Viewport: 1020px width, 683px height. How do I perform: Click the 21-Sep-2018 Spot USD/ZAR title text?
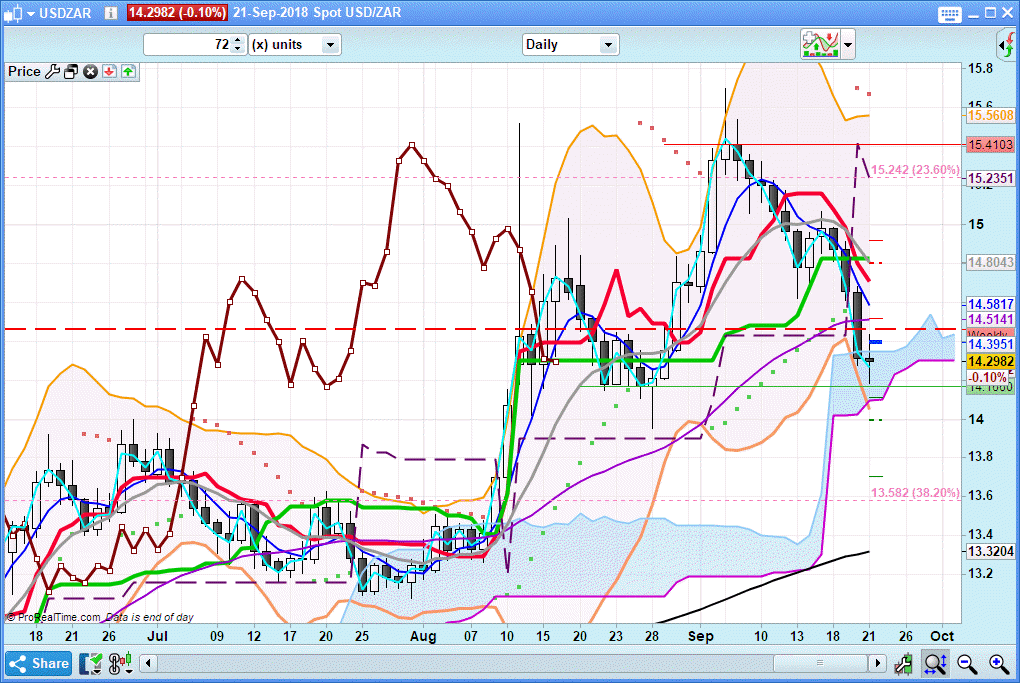pyautogui.click(x=317, y=12)
